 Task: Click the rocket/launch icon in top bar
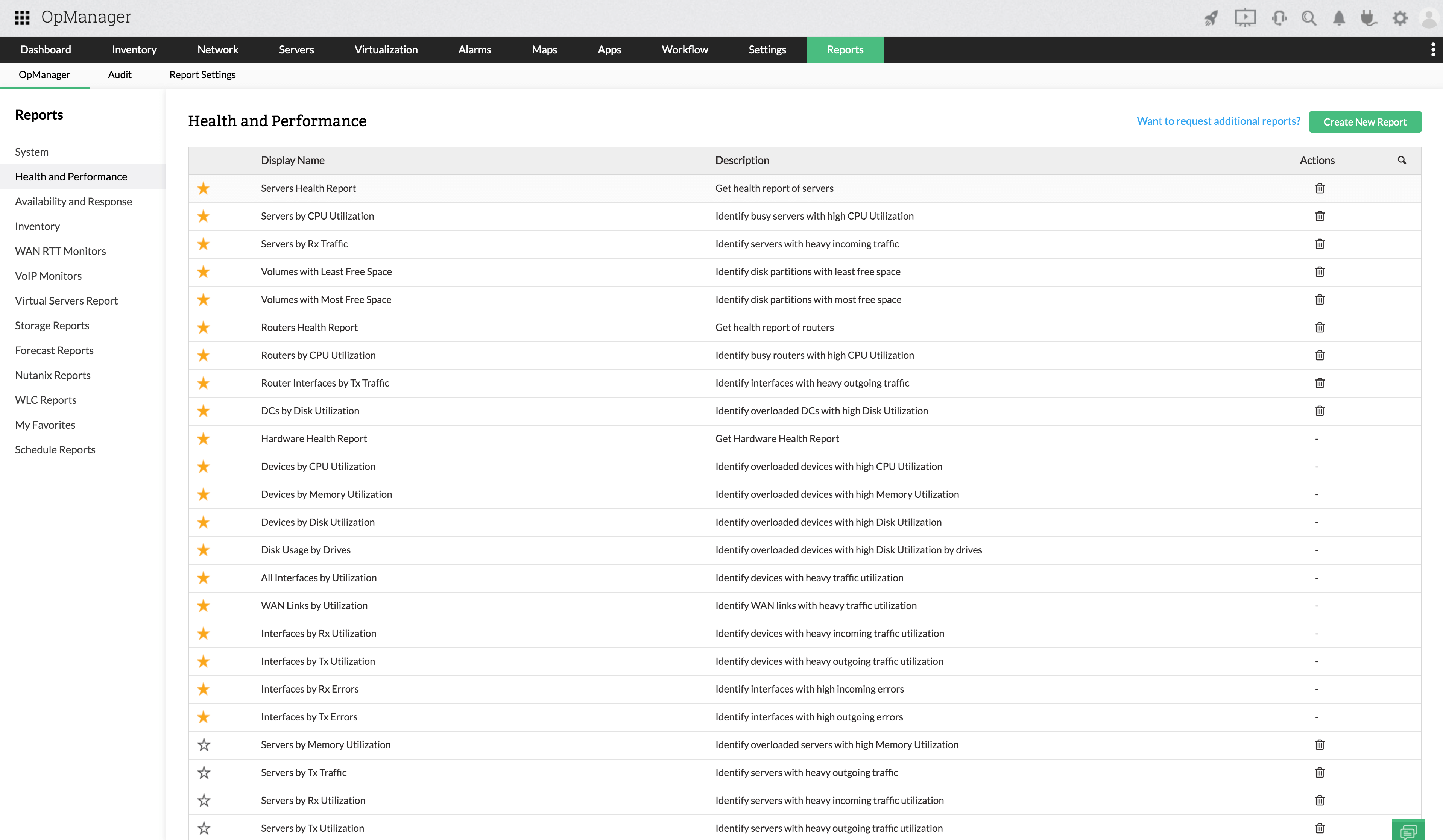[x=1210, y=18]
